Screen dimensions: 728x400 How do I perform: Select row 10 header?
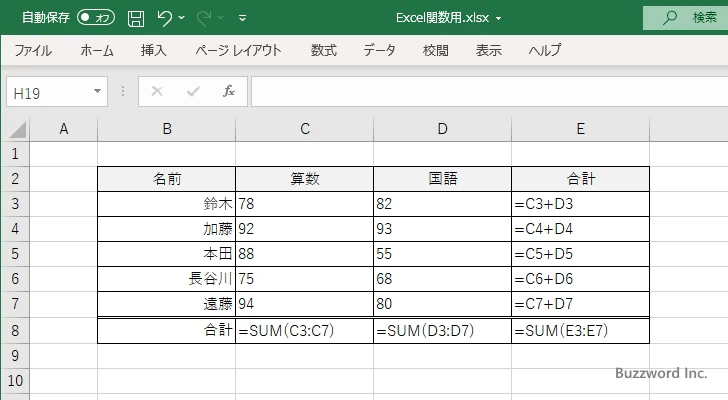(x=15, y=381)
